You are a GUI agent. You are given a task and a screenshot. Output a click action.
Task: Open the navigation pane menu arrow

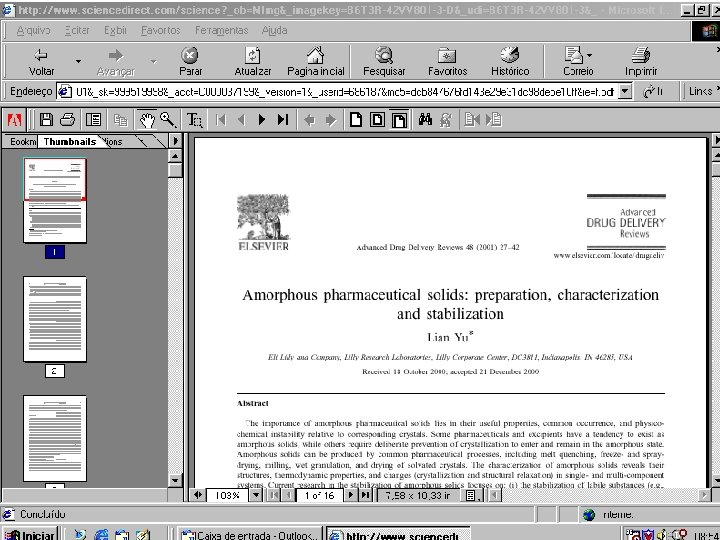click(x=175, y=141)
